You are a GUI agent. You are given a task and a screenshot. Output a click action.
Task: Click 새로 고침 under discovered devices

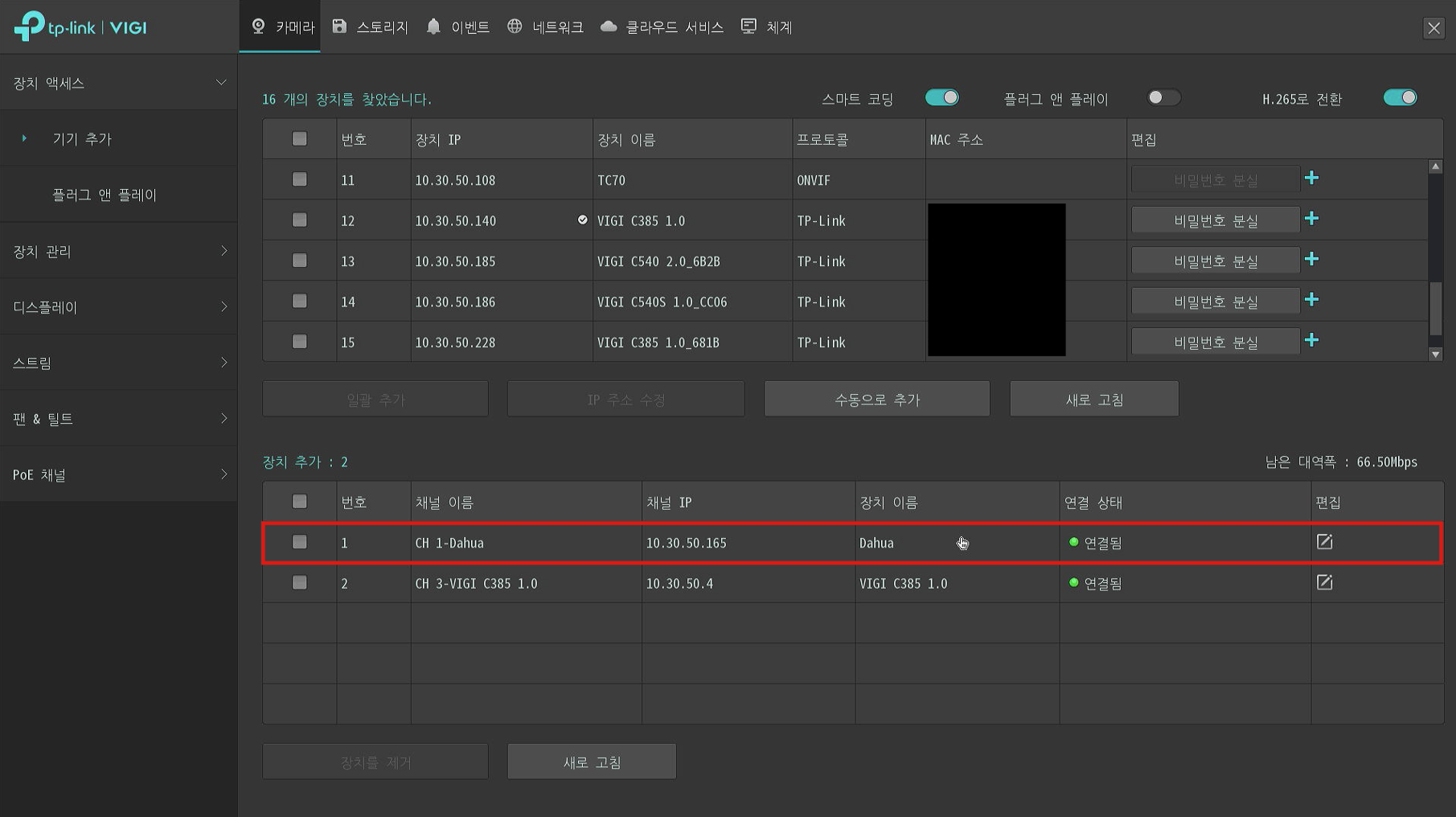tap(1094, 399)
